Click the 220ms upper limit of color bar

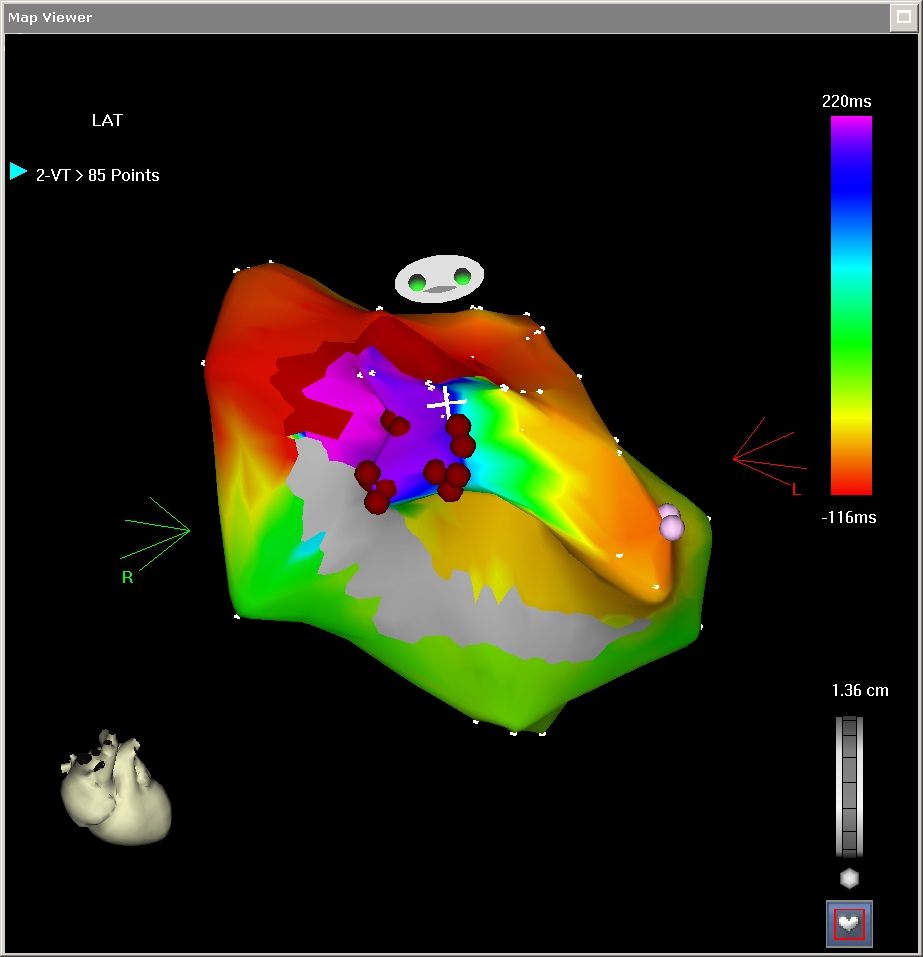pyautogui.click(x=846, y=101)
